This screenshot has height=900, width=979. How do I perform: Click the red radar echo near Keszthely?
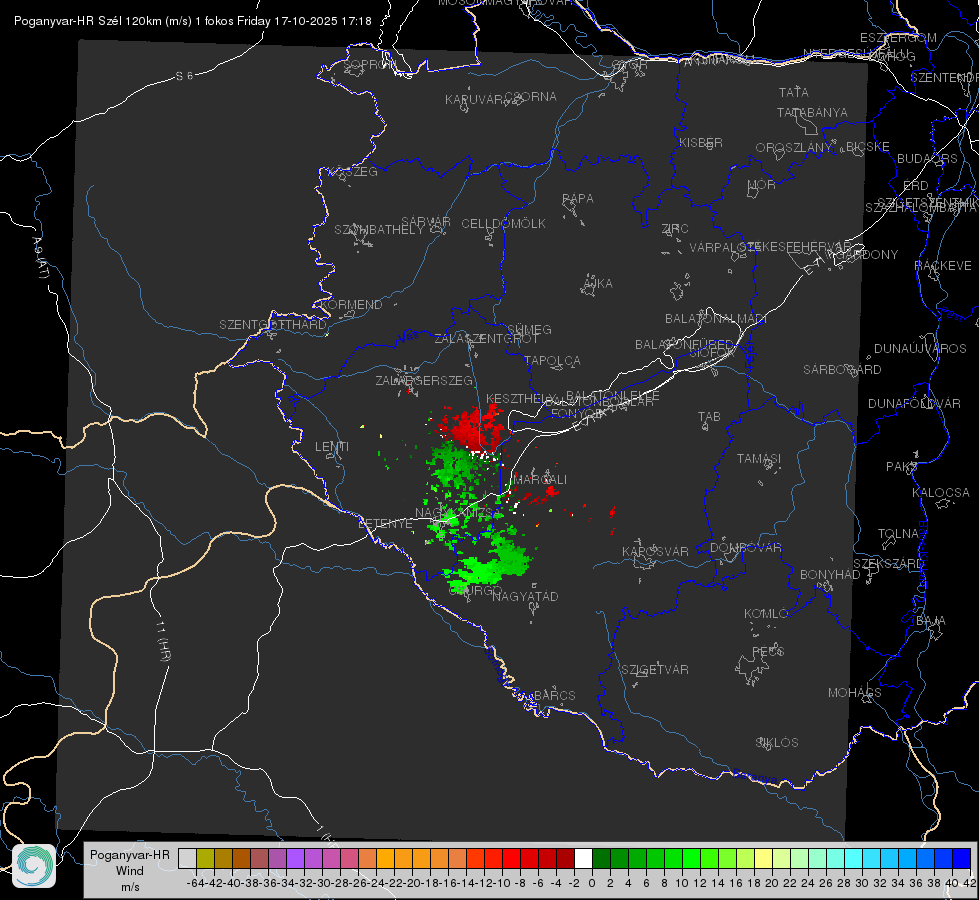(x=473, y=428)
